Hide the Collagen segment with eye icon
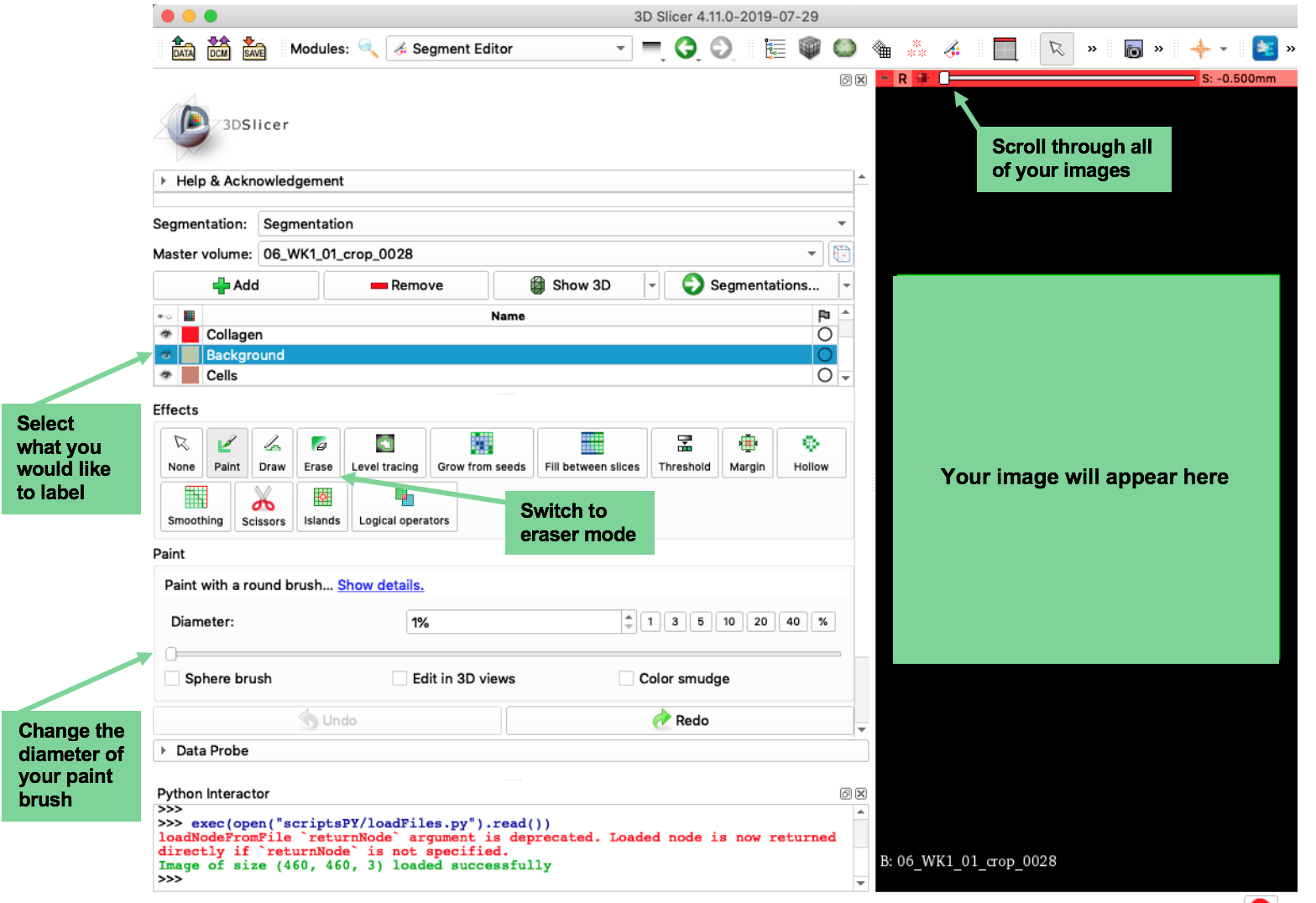 [166, 334]
